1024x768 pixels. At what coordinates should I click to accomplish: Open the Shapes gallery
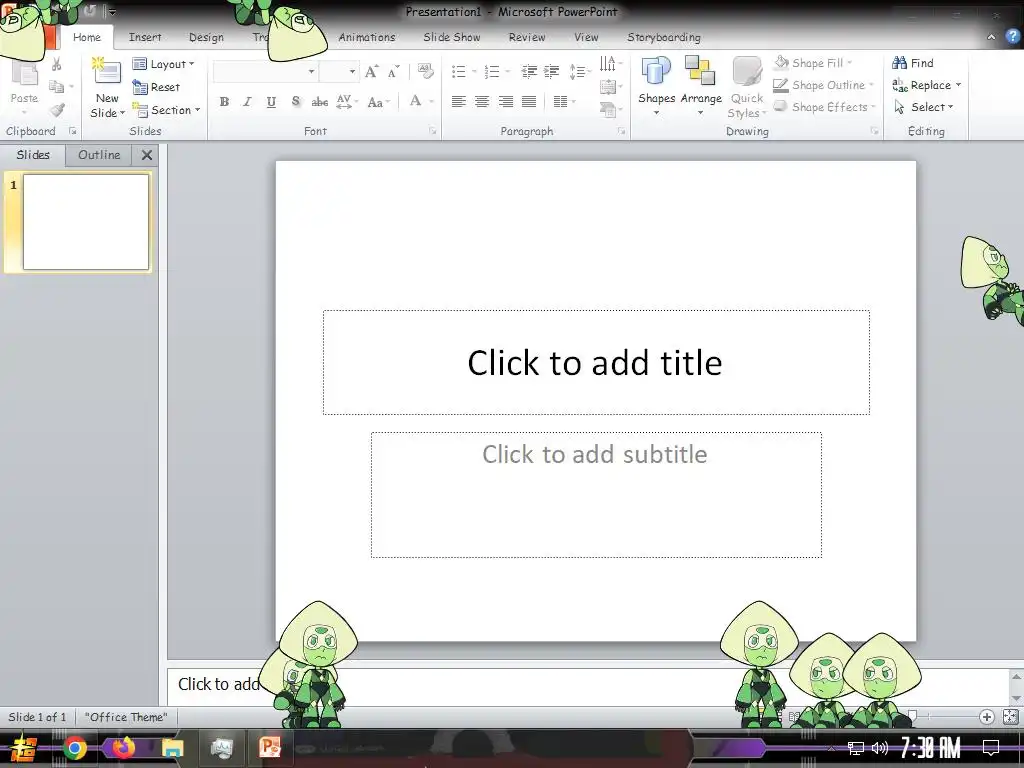[656, 86]
